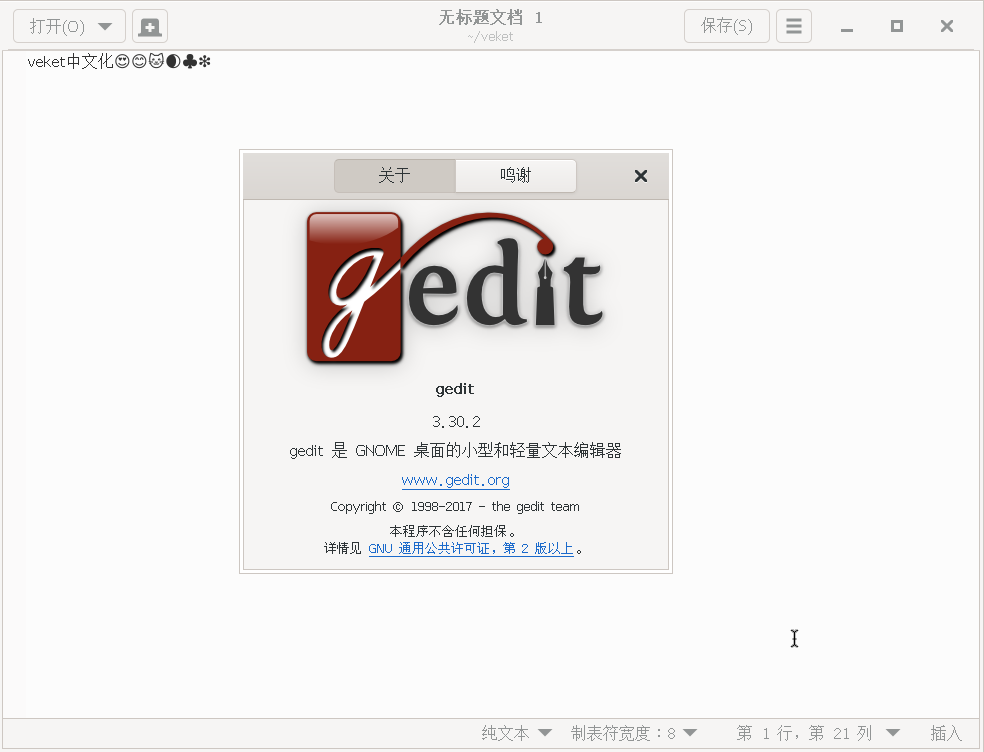
Task: Maximize the gedit window
Action: pyautogui.click(x=897, y=26)
